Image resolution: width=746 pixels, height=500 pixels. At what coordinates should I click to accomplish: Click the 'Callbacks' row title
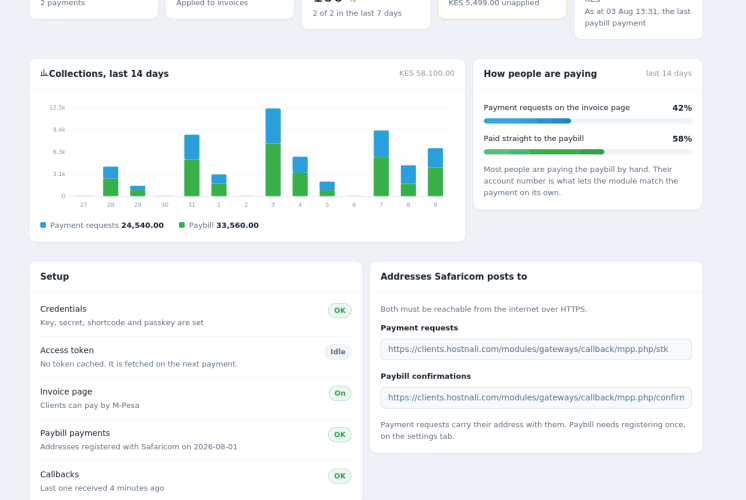pyautogui.click(x=59, y=474)
